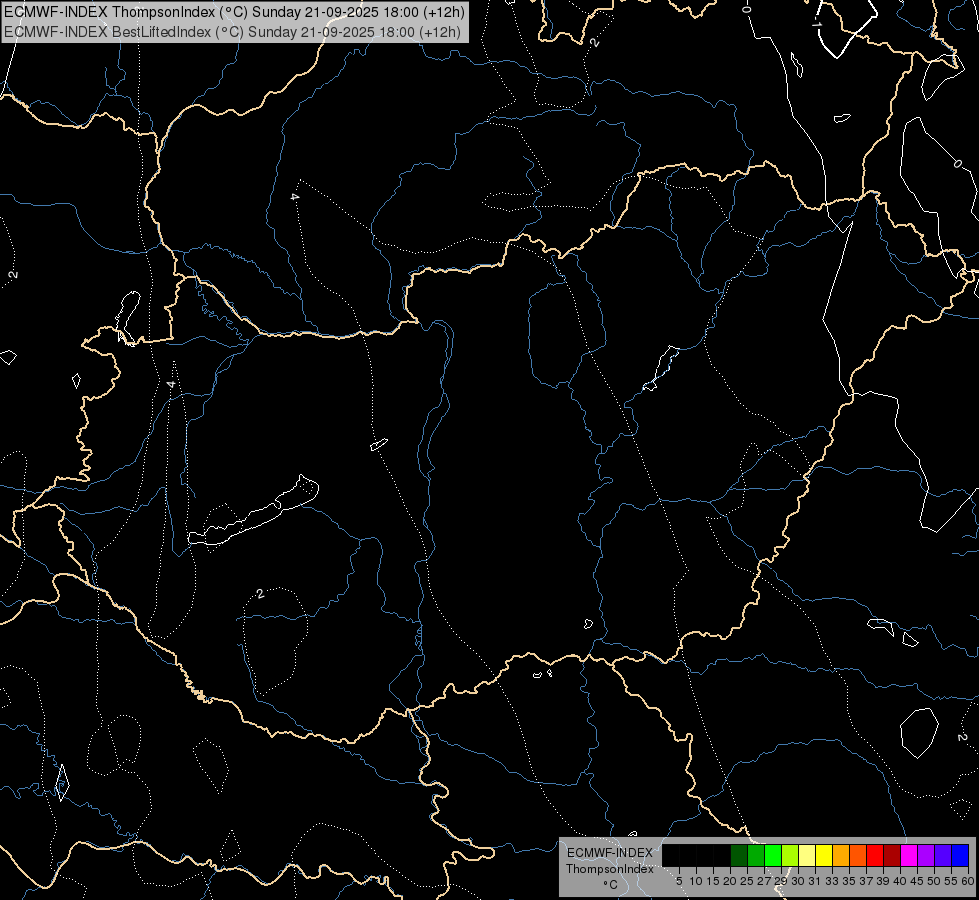The width and height of the screenshot is (979, 900).
Task: Pick the violet 50–55 legend swatch
Action: [943, 855]
